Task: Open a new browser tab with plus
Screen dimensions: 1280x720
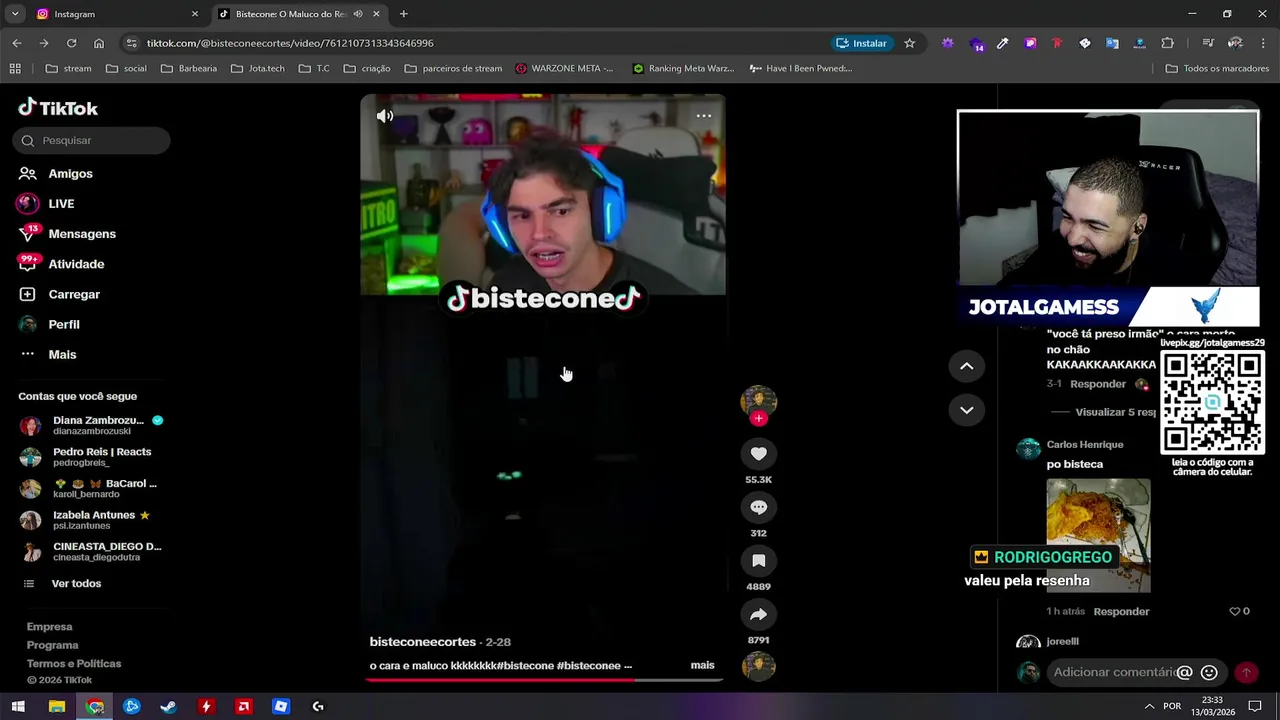Action: (x=403, y=14)
